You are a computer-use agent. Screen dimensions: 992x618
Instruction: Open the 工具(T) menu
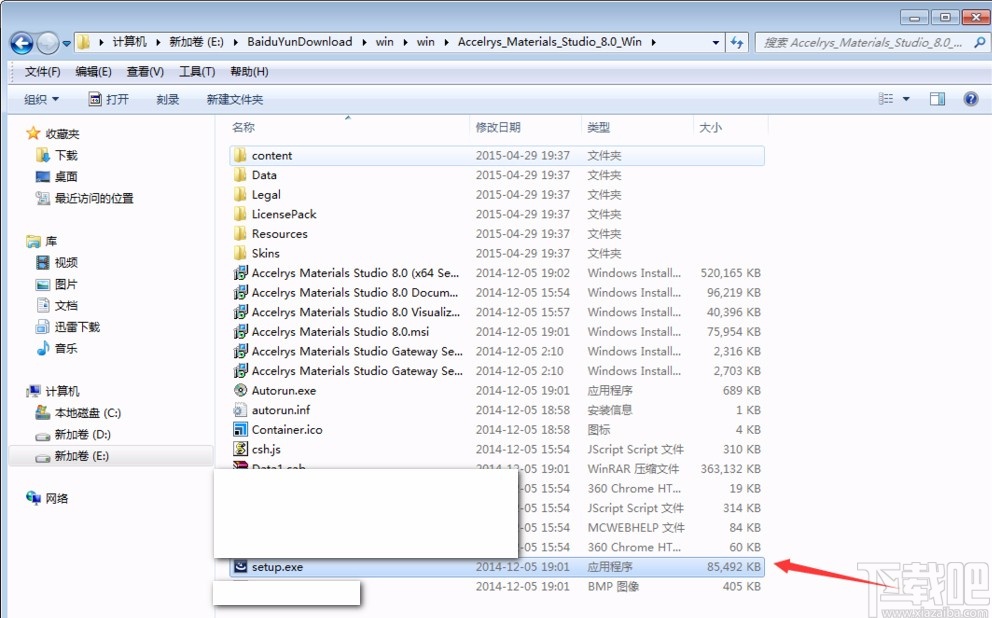(x=197, y=72)
